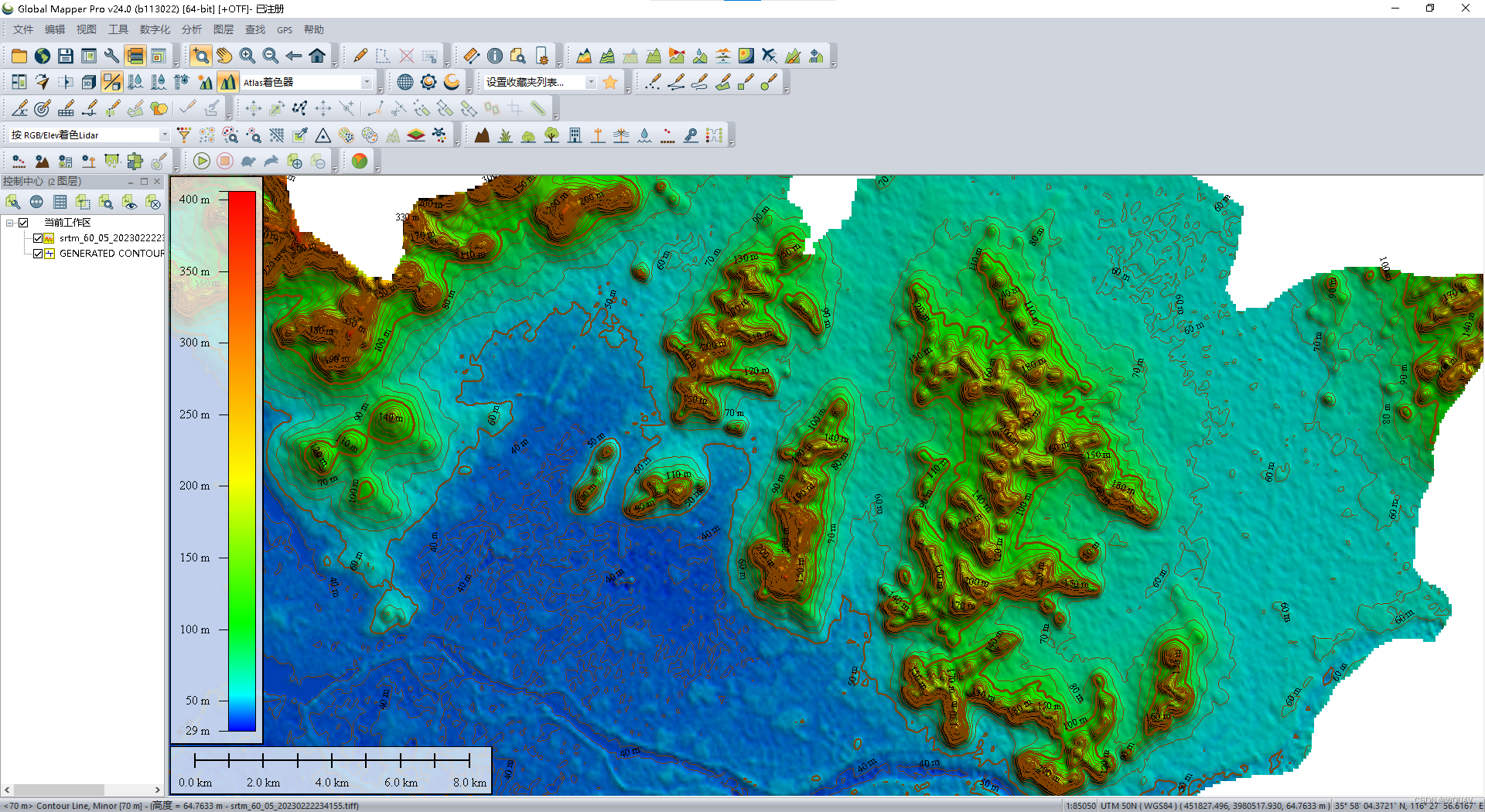Select the measure ruler tool
This screenshot has height=812, width=1485.
click(472, 56)
